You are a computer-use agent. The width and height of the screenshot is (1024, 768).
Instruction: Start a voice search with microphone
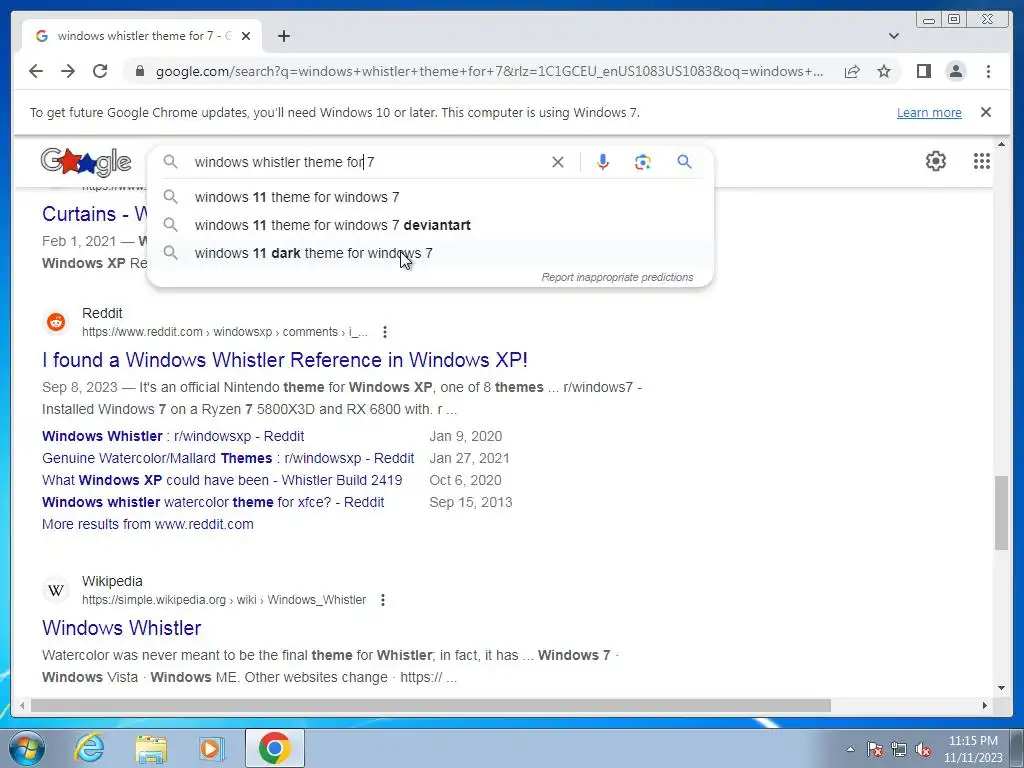[603, 162]
